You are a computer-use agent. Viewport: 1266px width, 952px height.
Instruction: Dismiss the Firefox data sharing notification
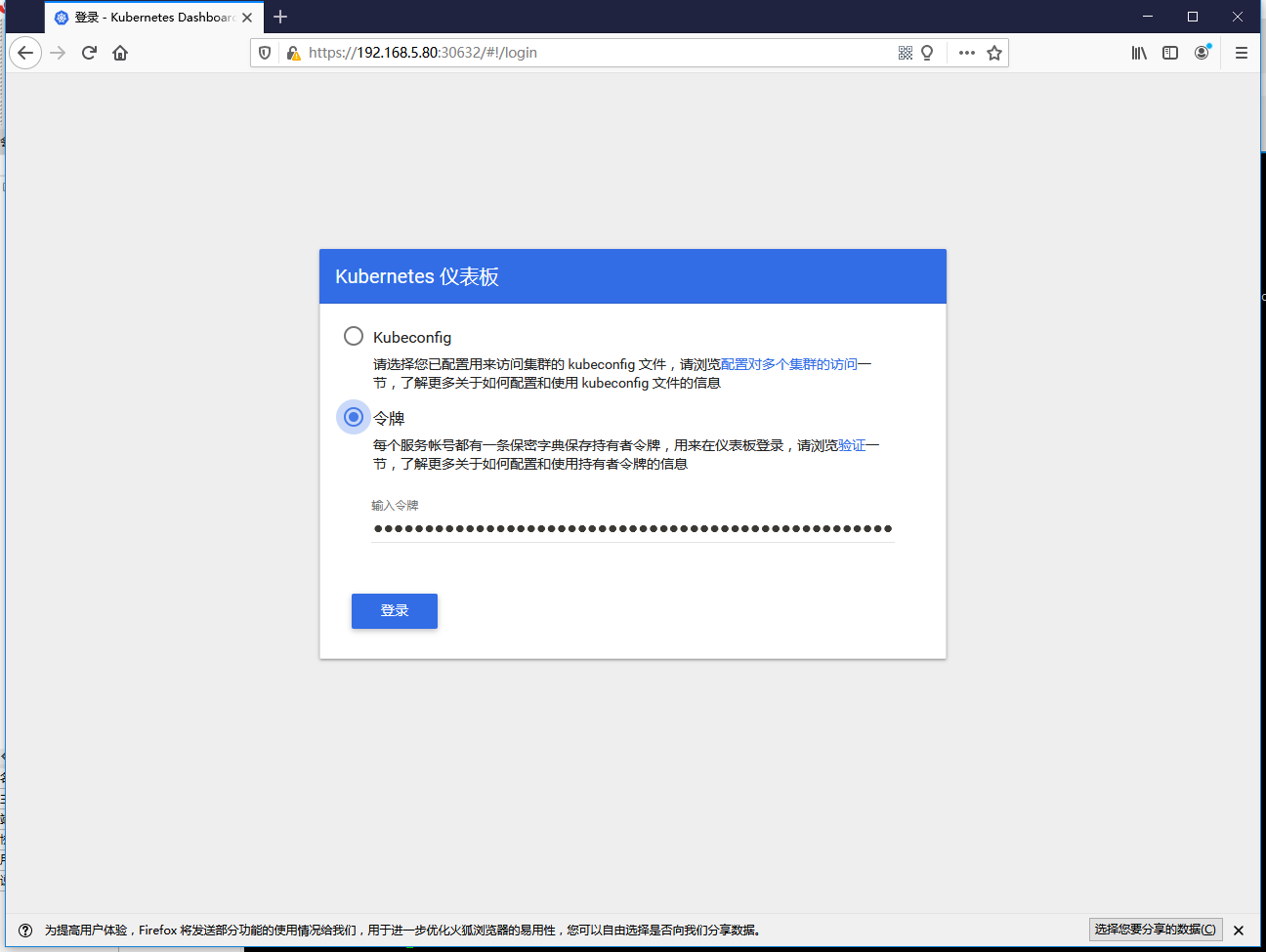point(1239,931)
